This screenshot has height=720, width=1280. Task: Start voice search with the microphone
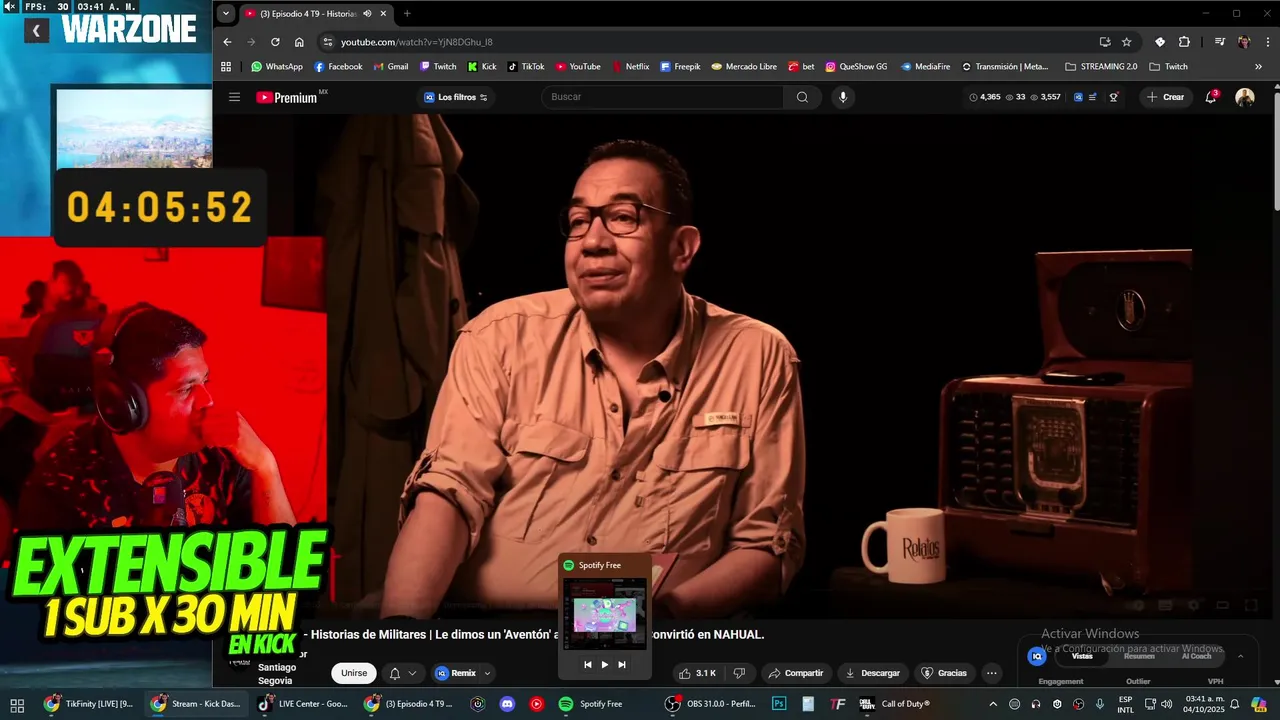843,97
